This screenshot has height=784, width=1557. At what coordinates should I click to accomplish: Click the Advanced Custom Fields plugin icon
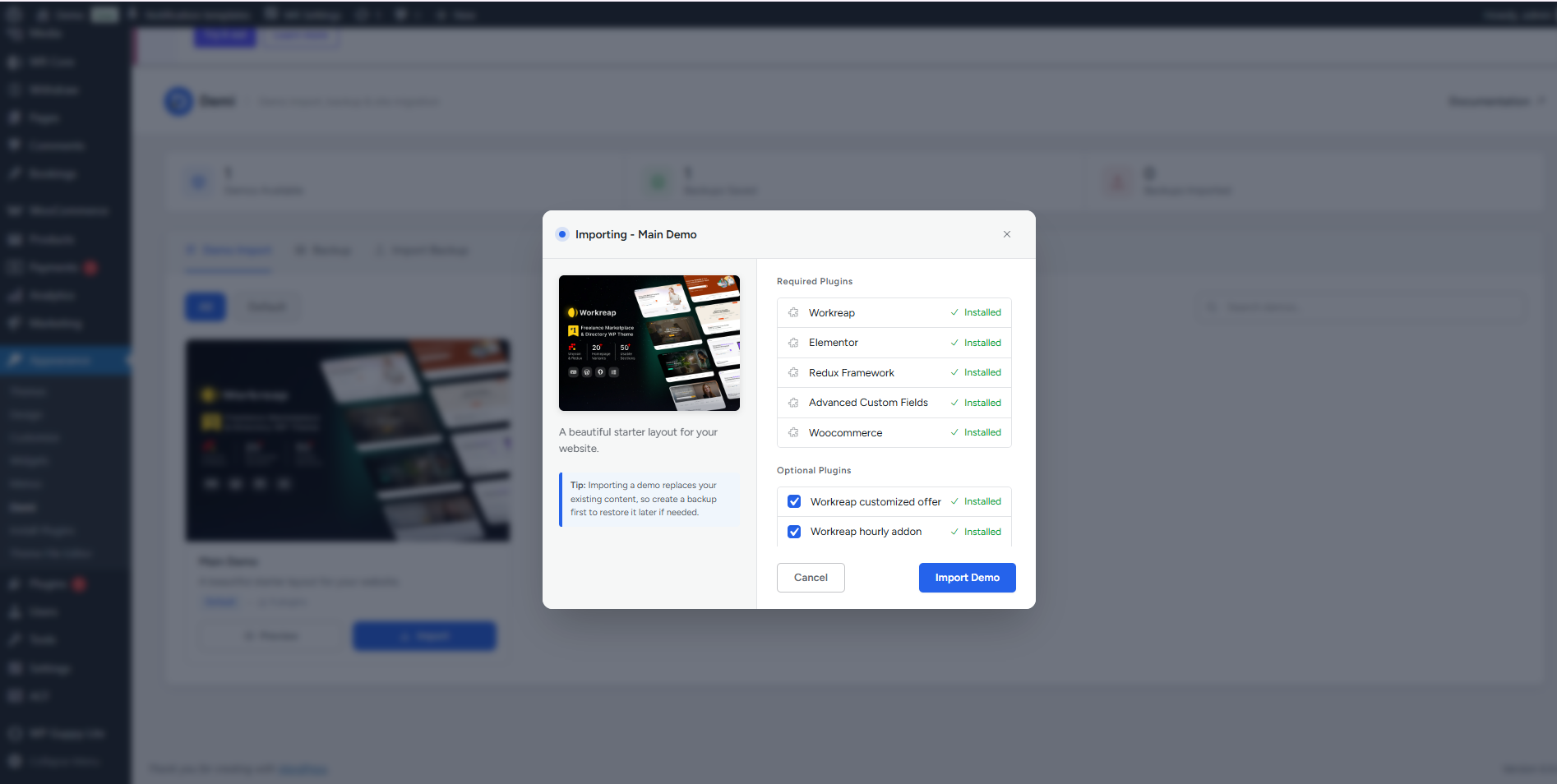coord(793,403)
